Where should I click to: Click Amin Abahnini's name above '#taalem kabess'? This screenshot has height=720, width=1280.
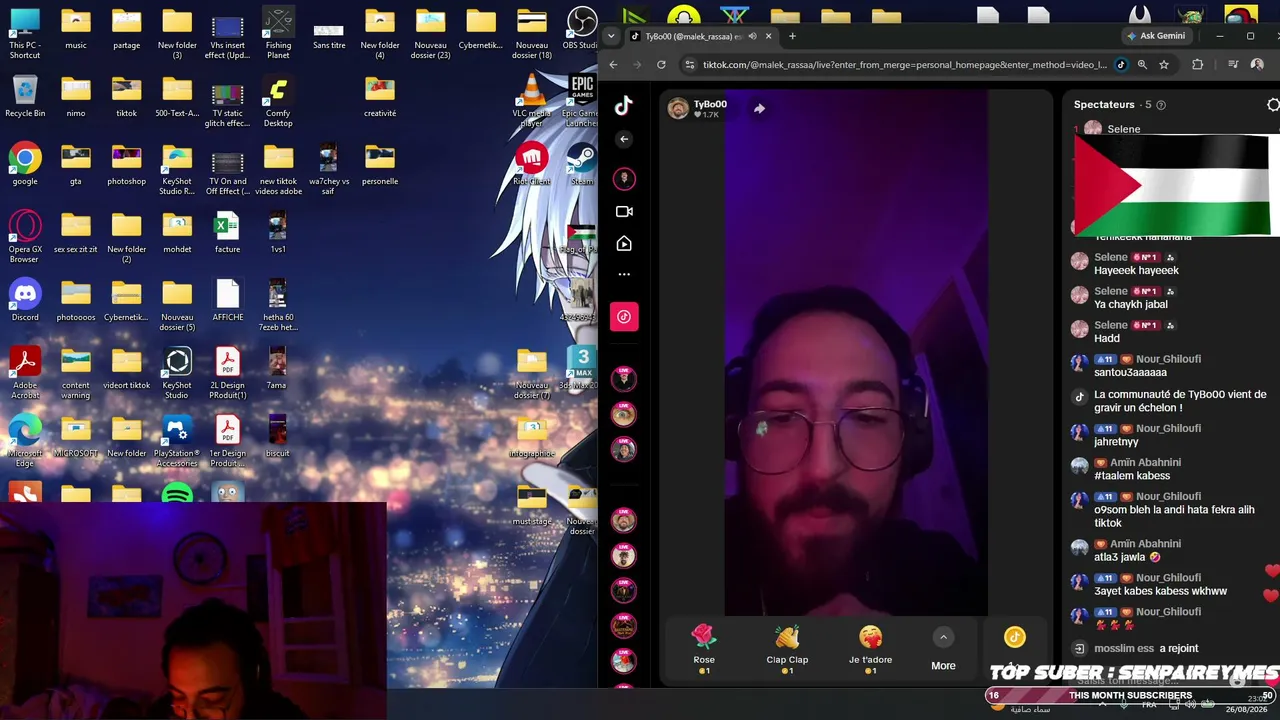click(1145, 462)
